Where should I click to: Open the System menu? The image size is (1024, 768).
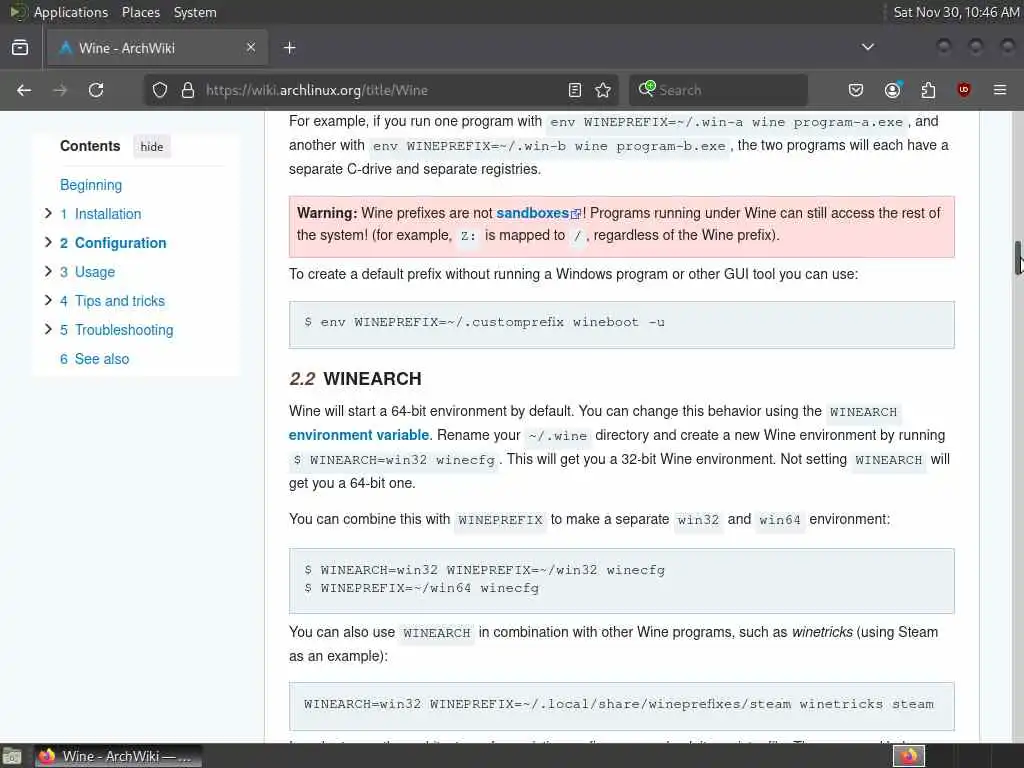pyautogui.click(x=195, y=12)
